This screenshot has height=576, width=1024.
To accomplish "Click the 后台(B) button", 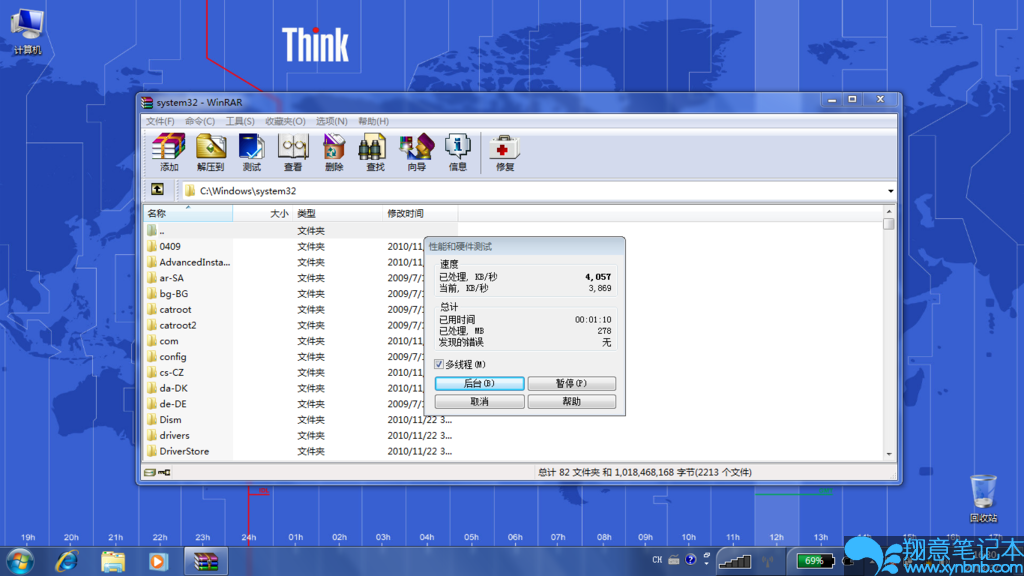I will (479, 383).
